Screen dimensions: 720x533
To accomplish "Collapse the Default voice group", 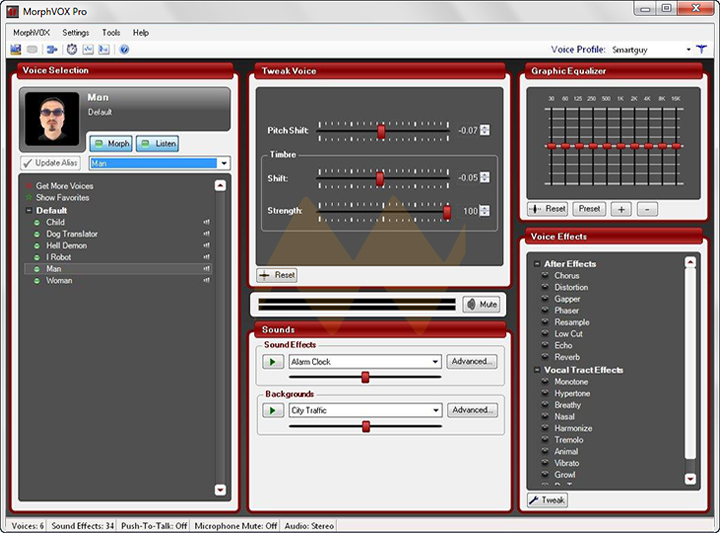I will tap(28, 210).
